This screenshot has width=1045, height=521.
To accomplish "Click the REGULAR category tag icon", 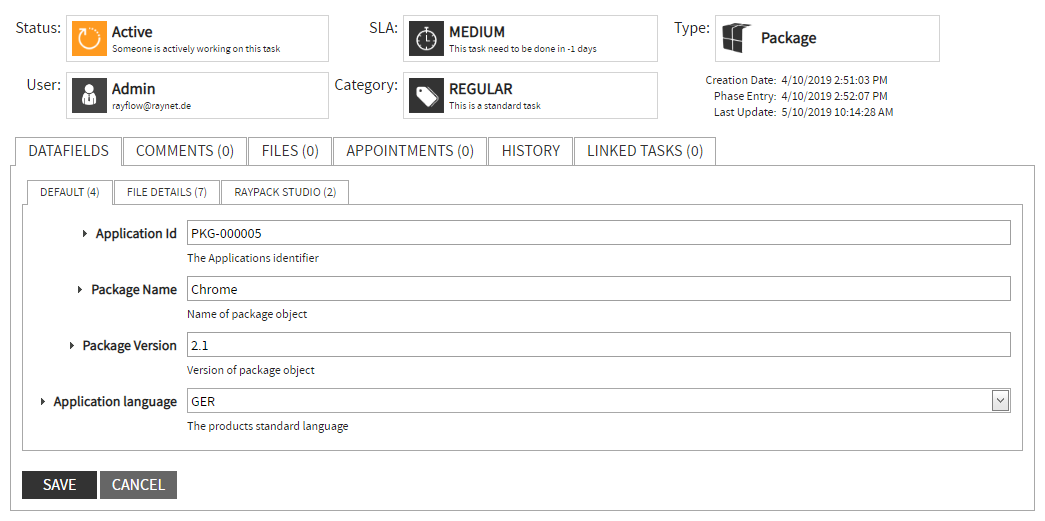I will click(x=427, y=95).
